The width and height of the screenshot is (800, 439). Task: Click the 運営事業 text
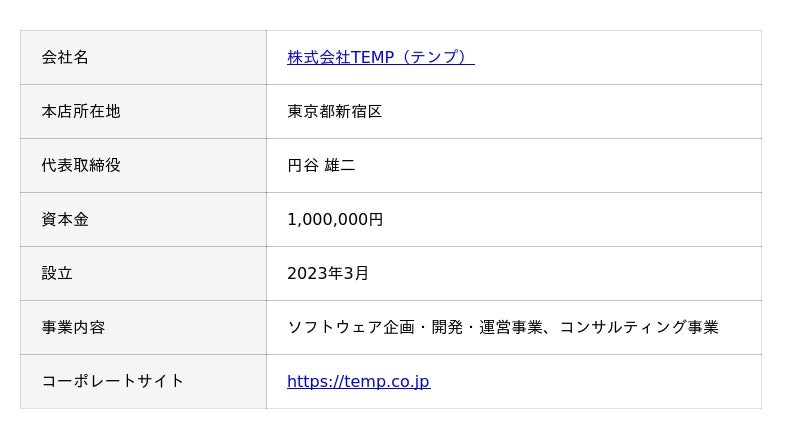click(x=510, y=328)
